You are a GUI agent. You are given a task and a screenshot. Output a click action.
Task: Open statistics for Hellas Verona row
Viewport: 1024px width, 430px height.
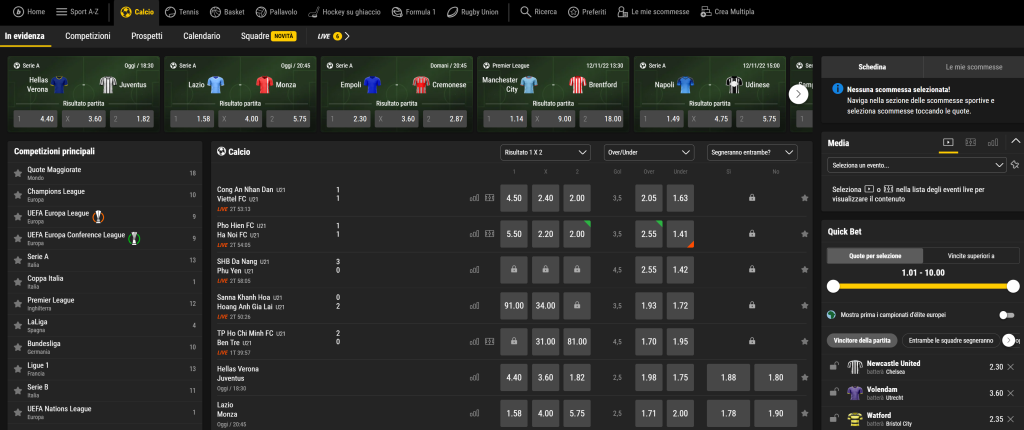coord(474,377)
